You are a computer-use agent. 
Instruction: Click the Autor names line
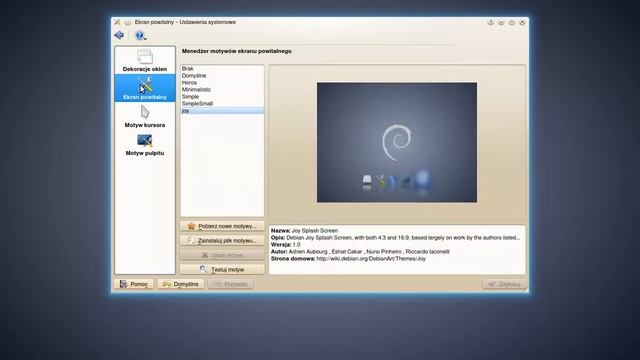pyautogui.click(x=360, y=251)
